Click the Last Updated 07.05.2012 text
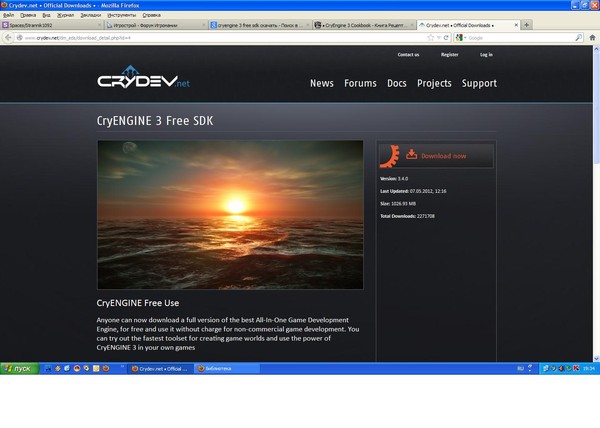 coord(413,191)
